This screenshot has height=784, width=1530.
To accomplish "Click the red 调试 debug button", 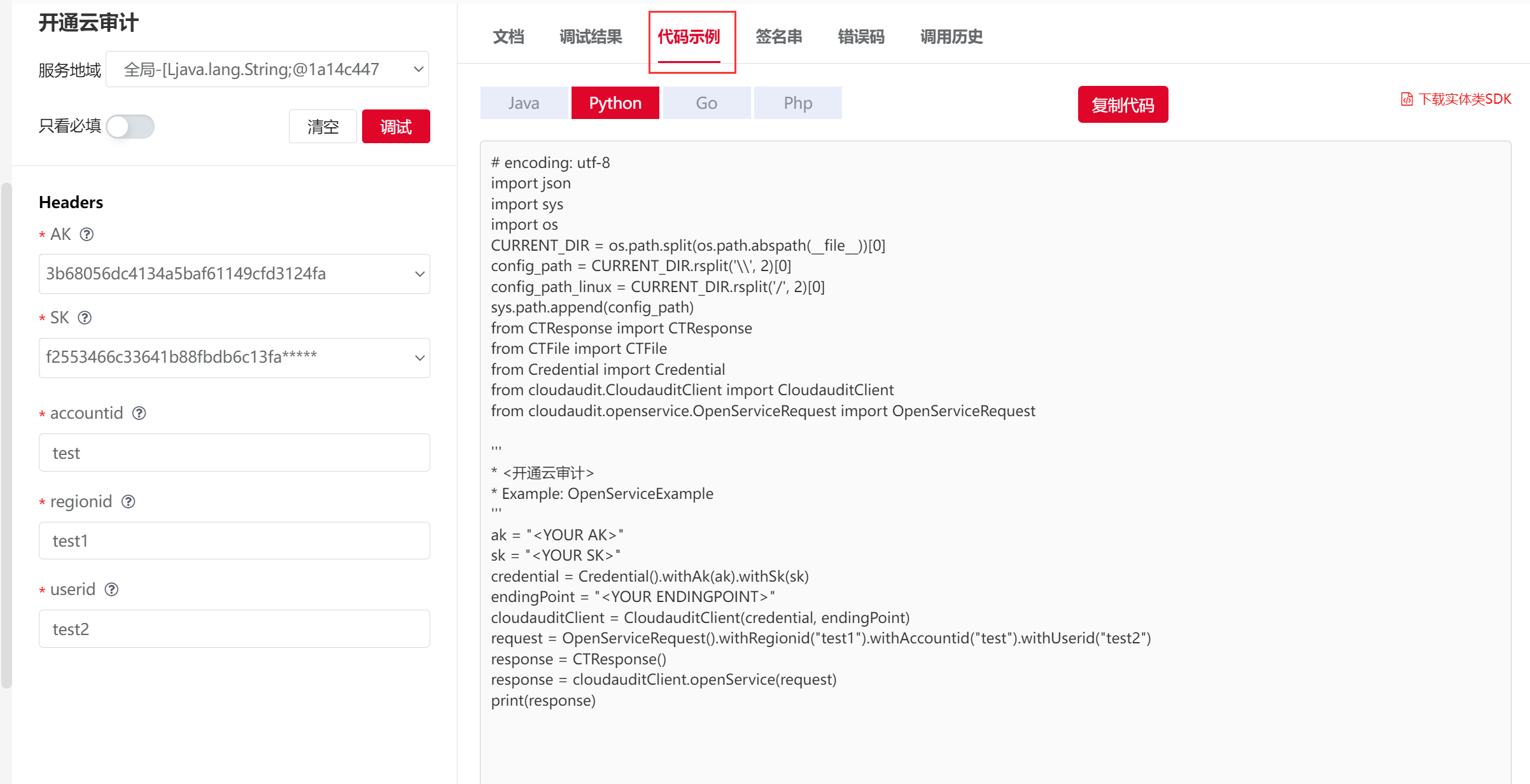I will 396,127.
